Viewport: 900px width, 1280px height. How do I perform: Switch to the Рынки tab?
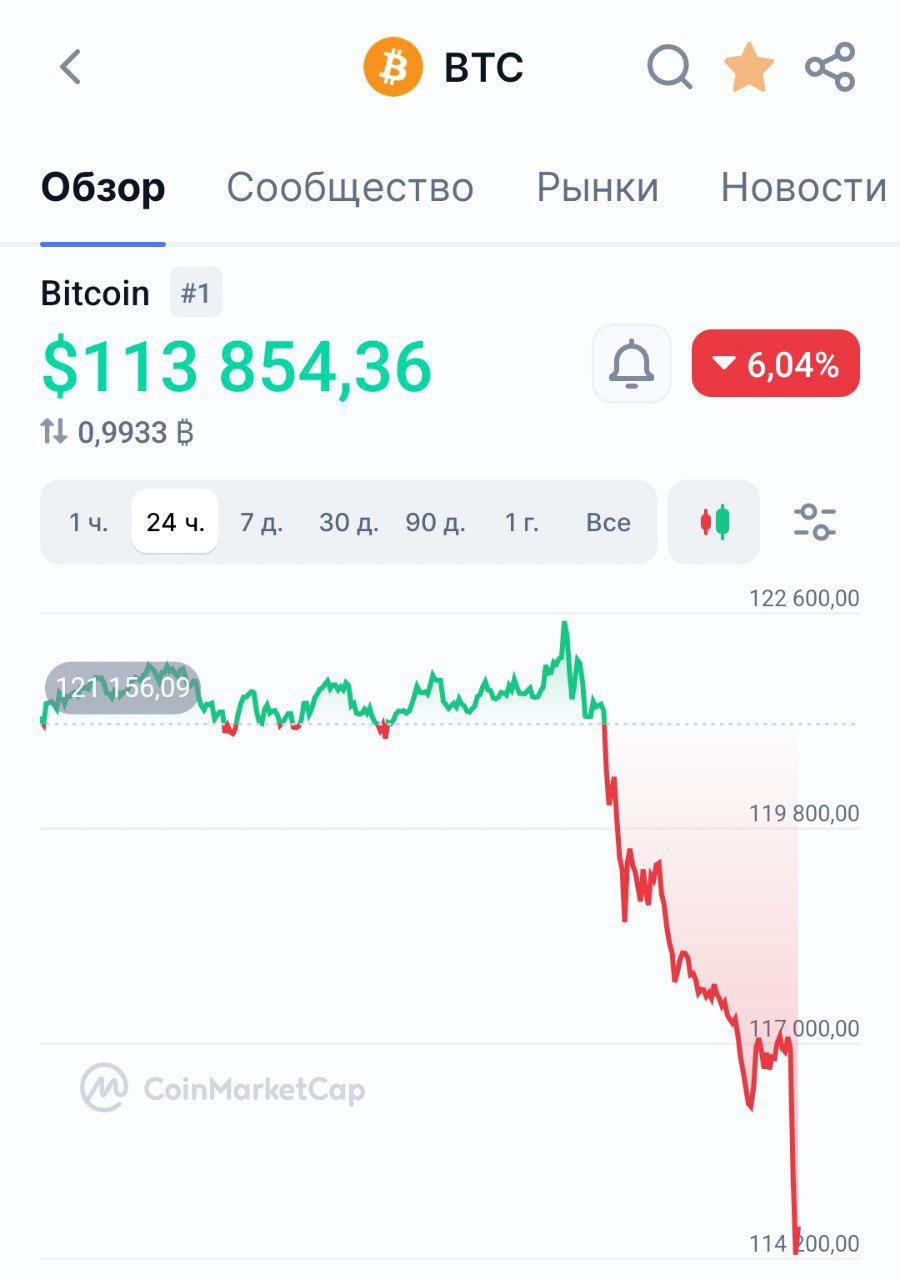coord(598,188)
